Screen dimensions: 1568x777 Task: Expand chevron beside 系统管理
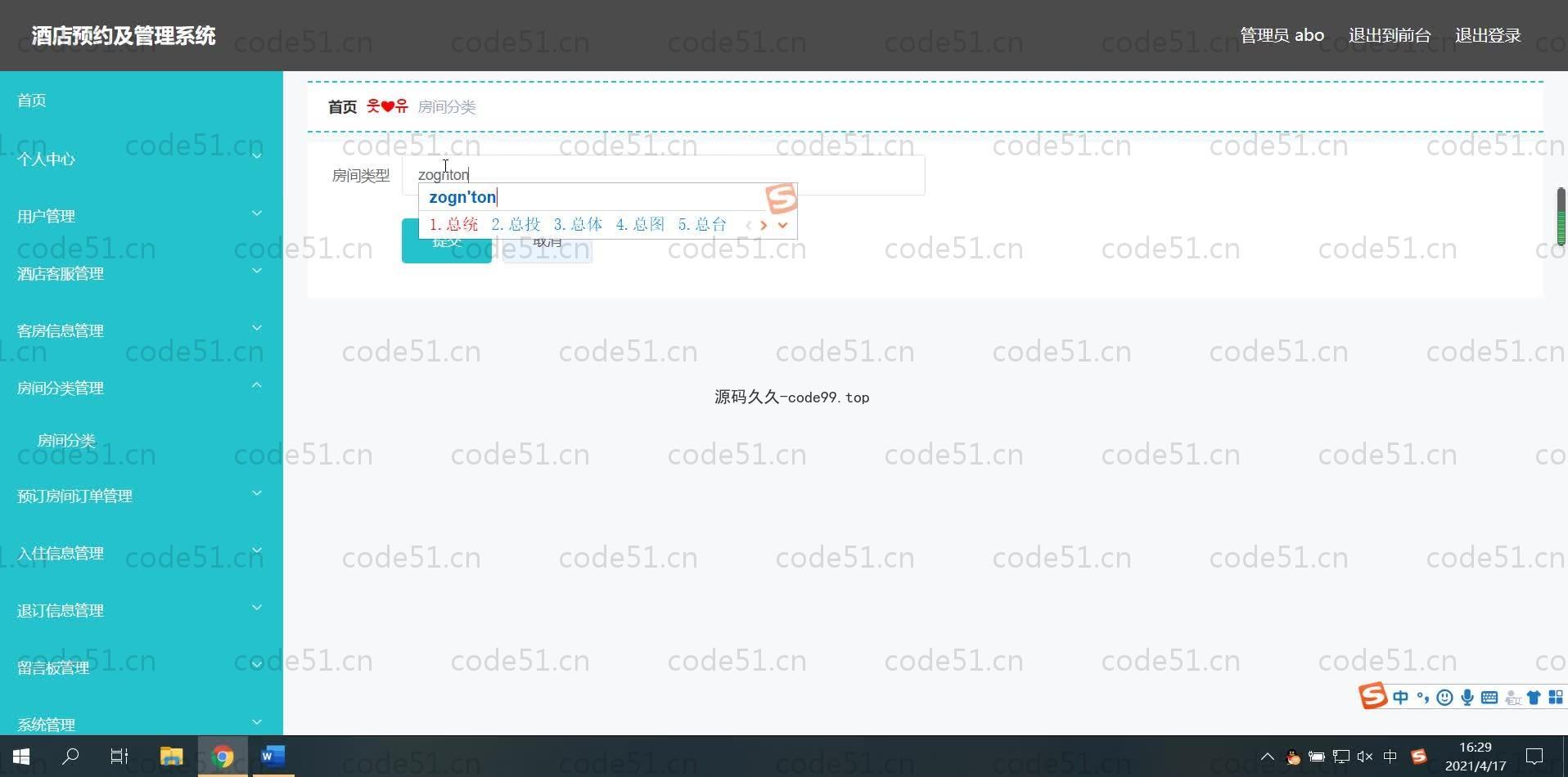pos(257,722)
